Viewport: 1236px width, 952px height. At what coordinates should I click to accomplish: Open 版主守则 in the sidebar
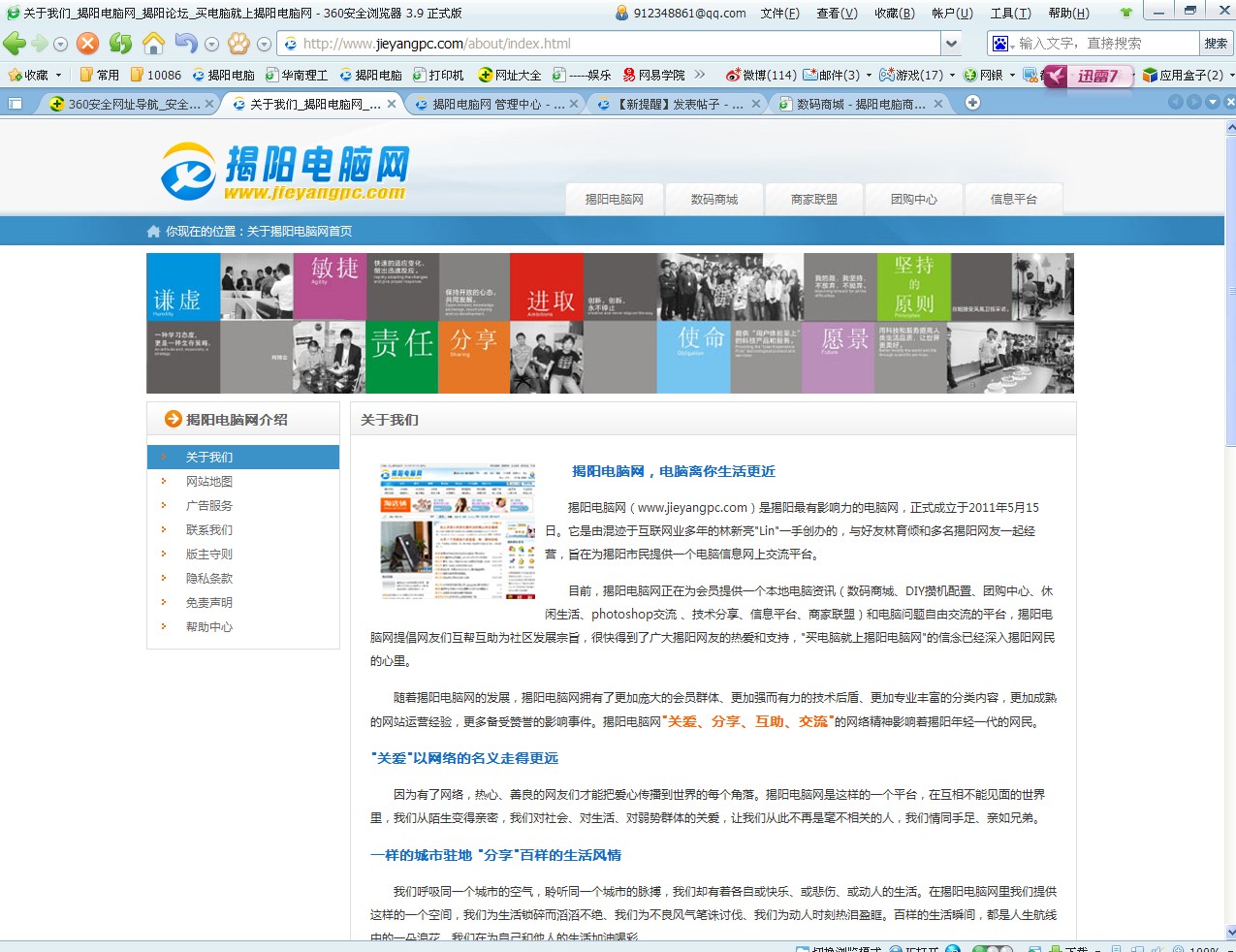tap(209, 554)
